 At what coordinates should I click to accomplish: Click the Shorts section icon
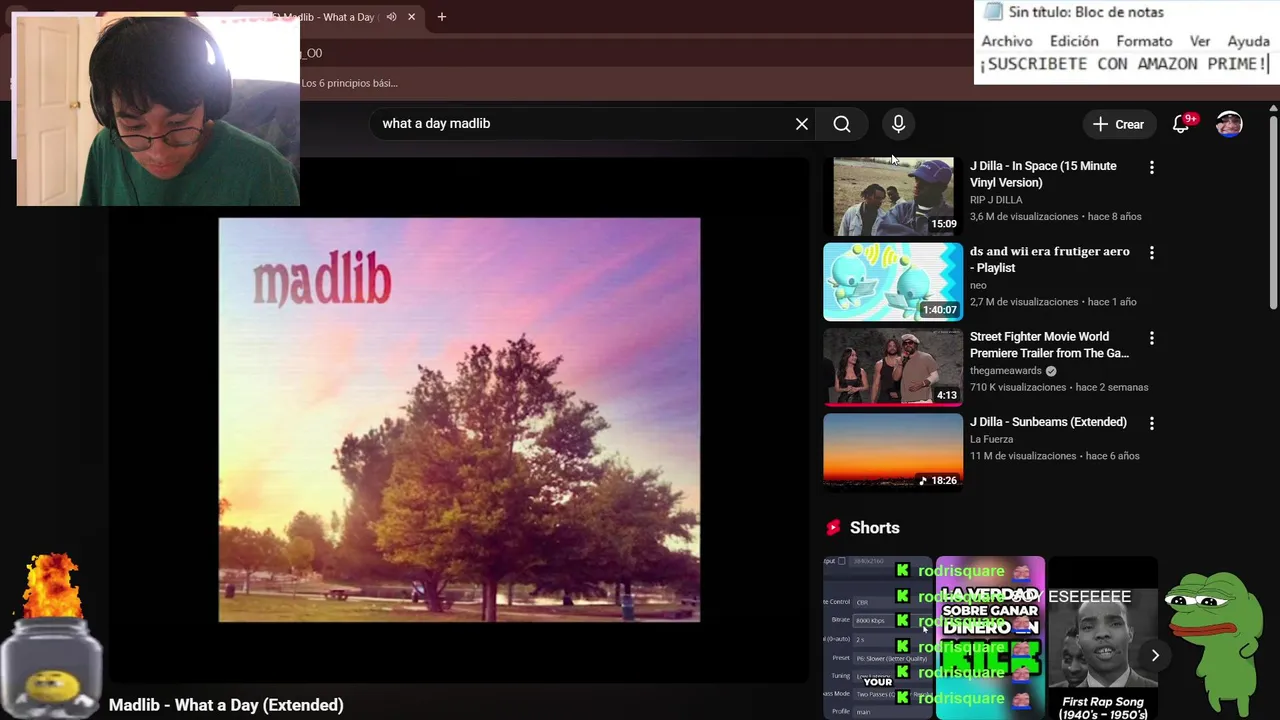(x=833, y=528)
